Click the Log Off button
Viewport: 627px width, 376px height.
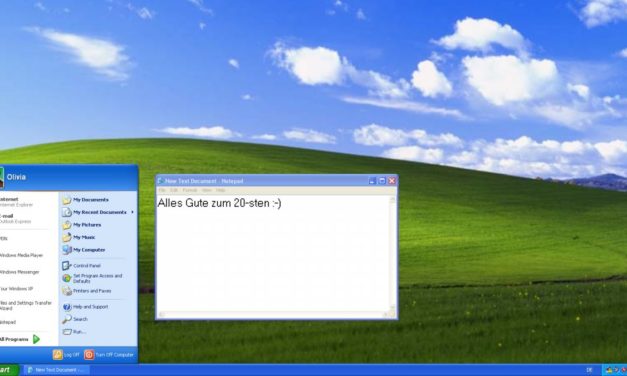tap(66, 354)
